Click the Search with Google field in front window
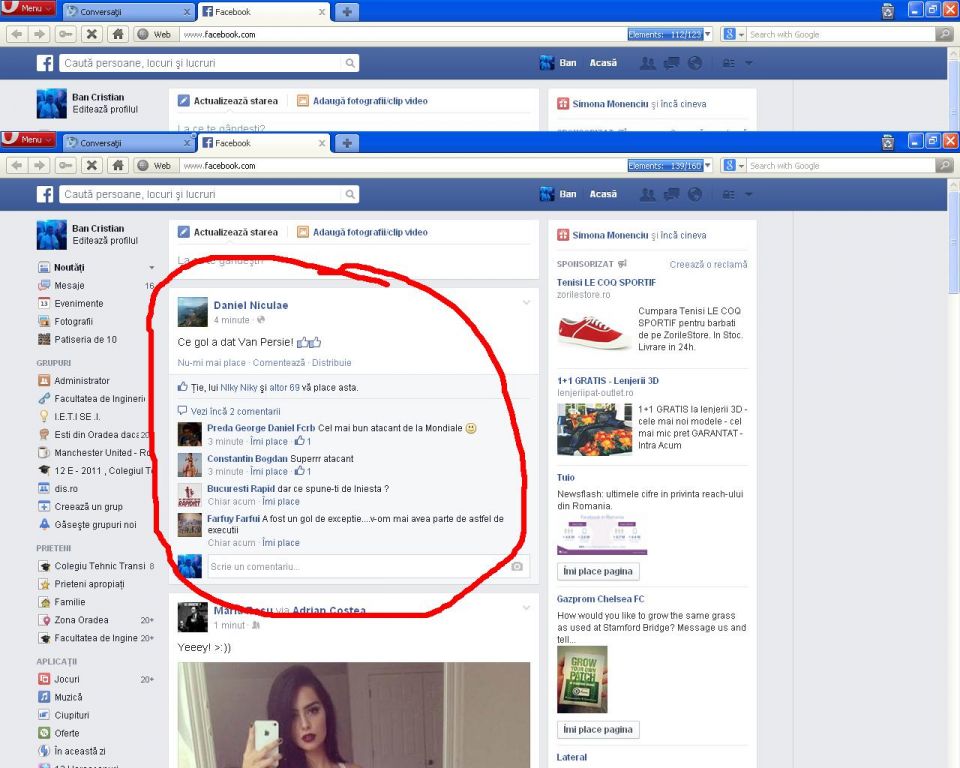 (x=841, y=165)
